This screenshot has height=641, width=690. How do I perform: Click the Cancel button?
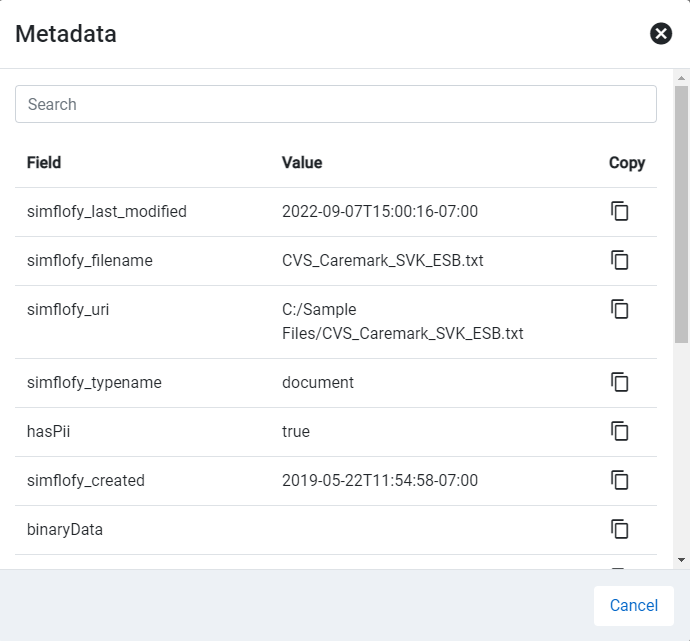[633, 605]
